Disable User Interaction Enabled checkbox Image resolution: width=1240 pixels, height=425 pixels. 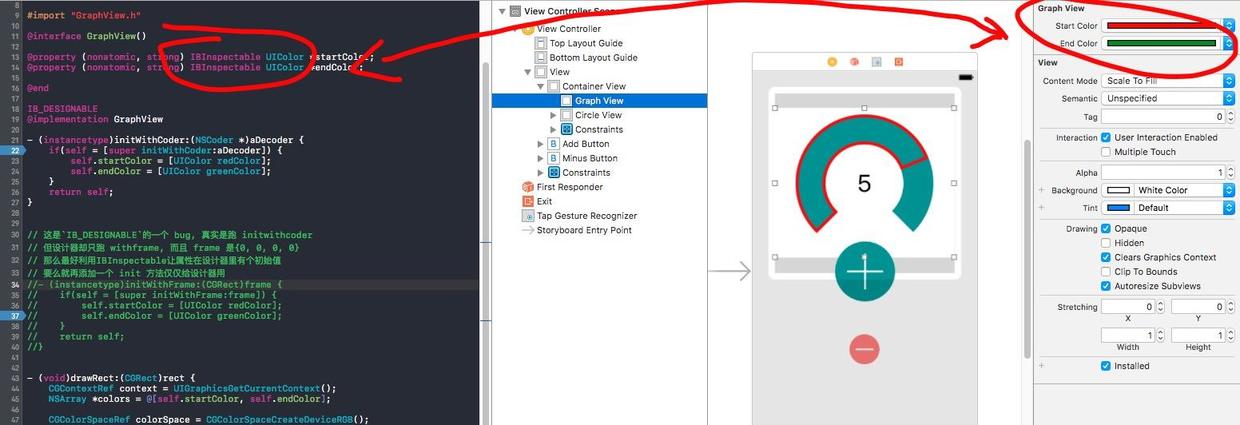coord(1106,138)
